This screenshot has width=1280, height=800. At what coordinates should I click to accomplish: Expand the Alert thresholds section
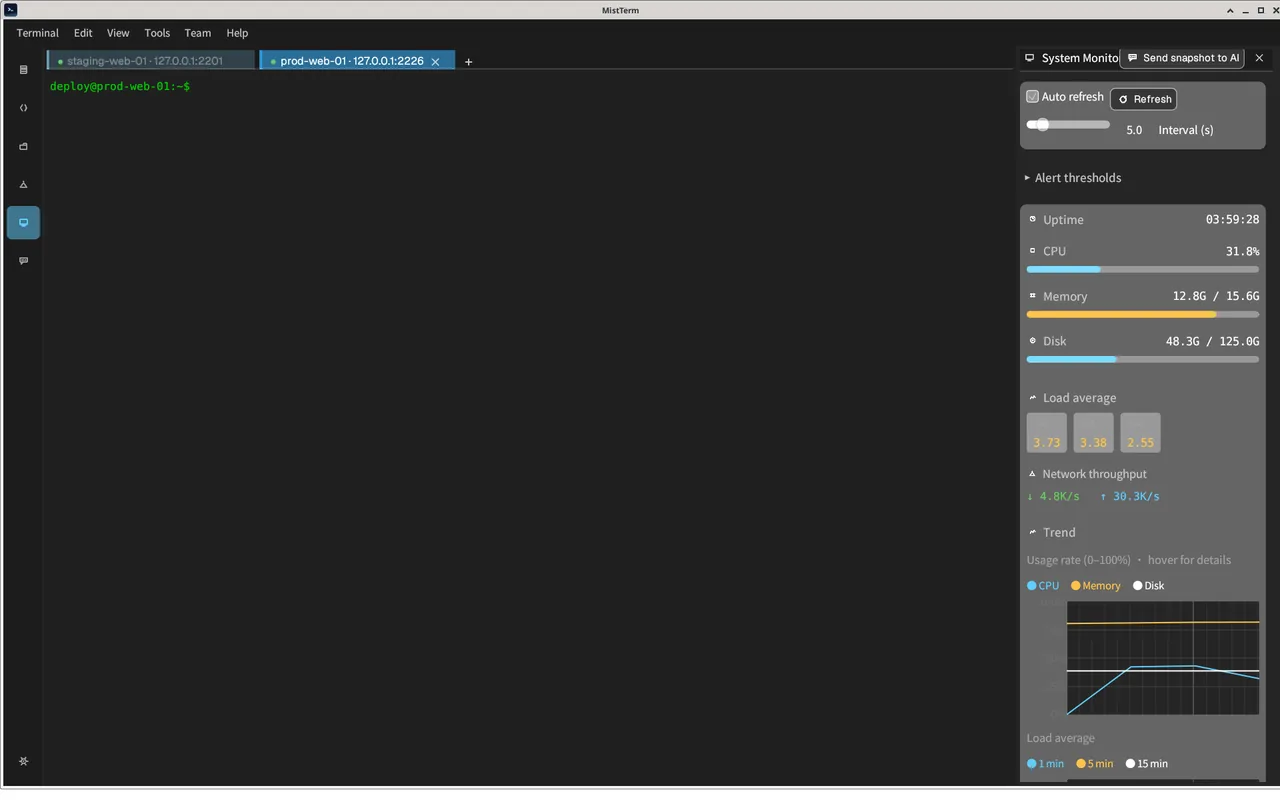[1073, 178]
